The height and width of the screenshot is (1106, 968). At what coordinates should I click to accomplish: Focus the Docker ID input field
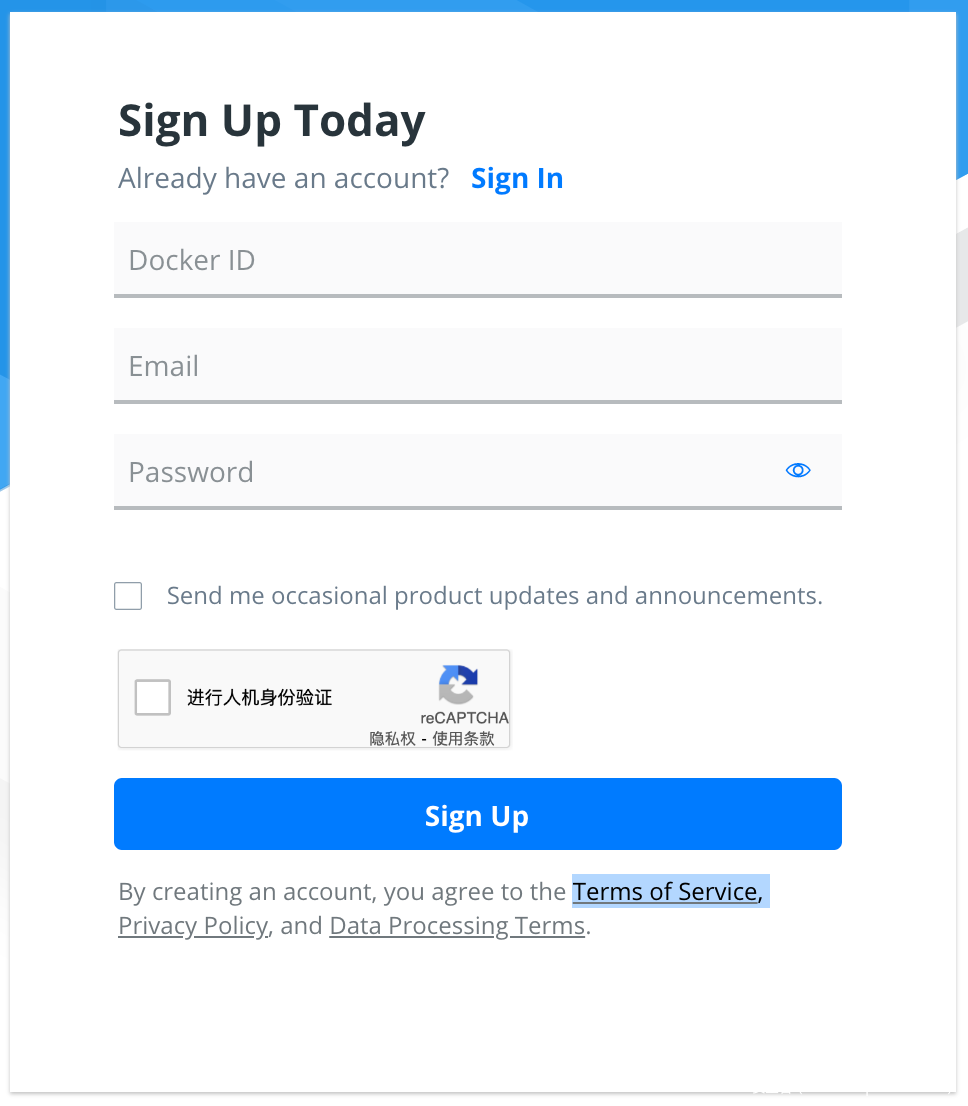tap(477, 260)
